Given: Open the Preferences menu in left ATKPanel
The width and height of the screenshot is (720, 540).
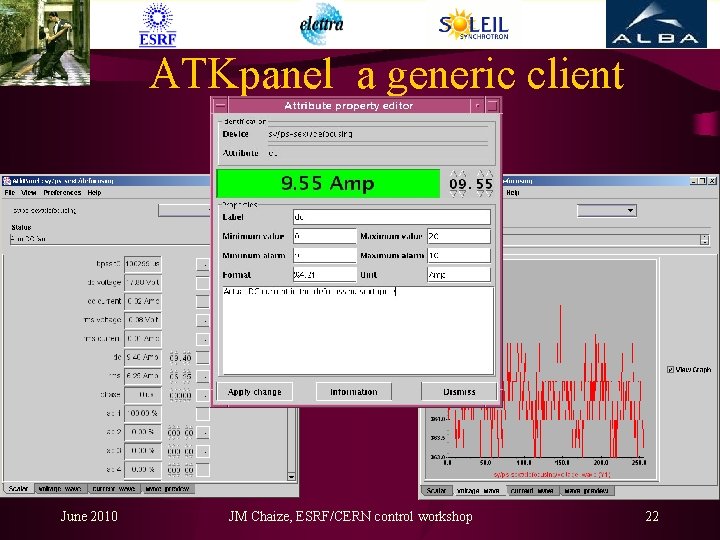Looking at the screenshot, I should pyautogui.click(x=62, y=192).
